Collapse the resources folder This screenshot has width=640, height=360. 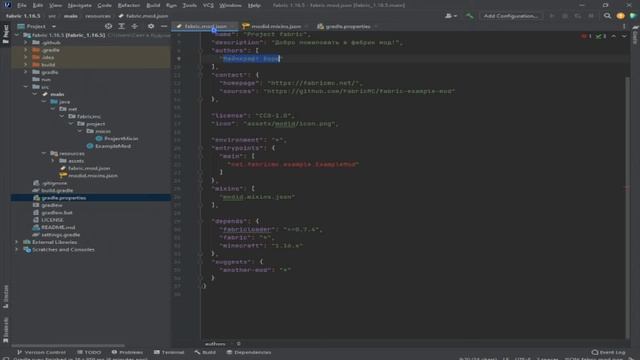(44, 153)
